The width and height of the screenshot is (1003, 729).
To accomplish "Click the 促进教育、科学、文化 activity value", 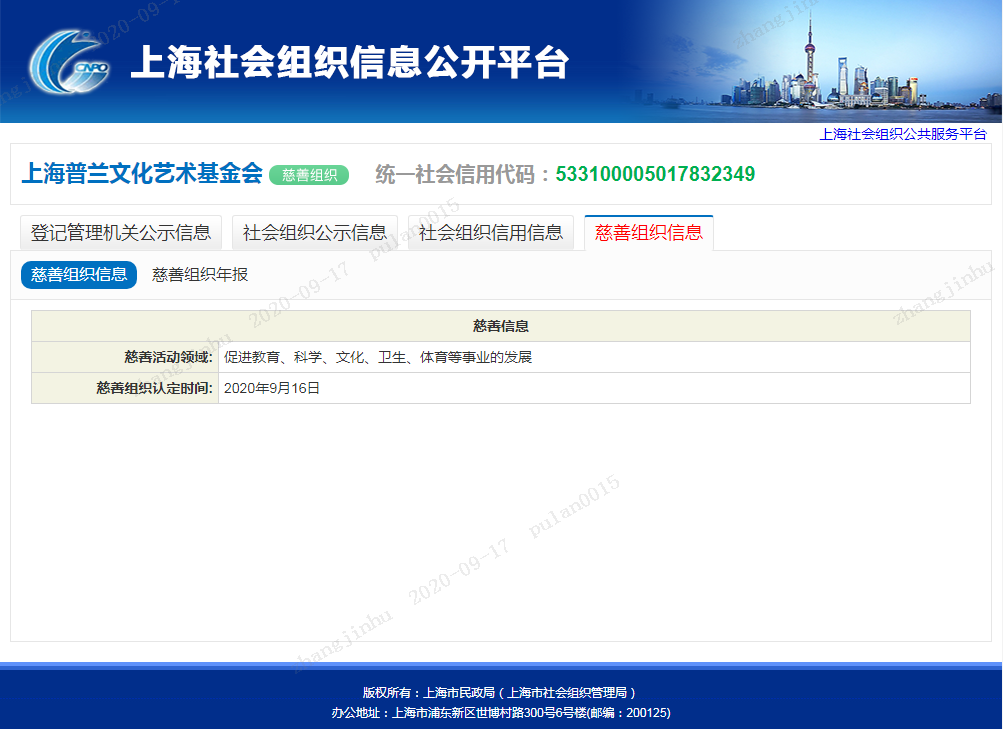I will click(378, 357).
